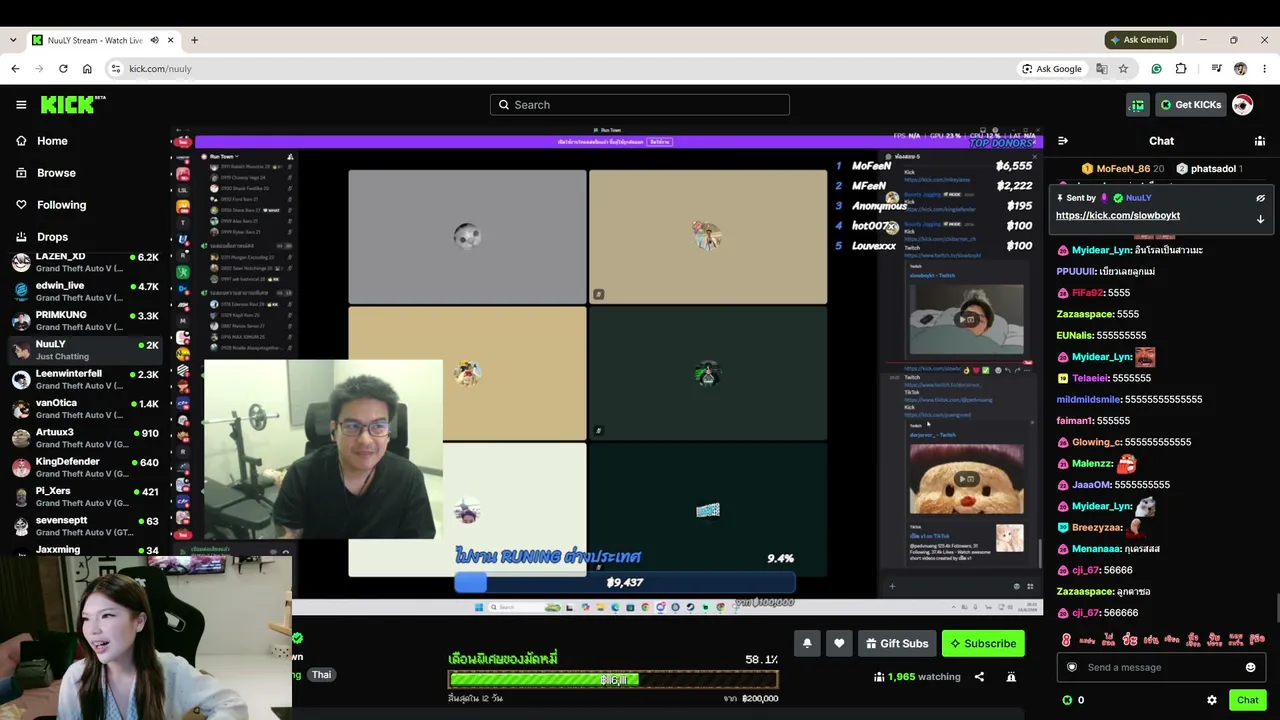
Task: Close the NuuLY Stream tab
Action: 171,40
